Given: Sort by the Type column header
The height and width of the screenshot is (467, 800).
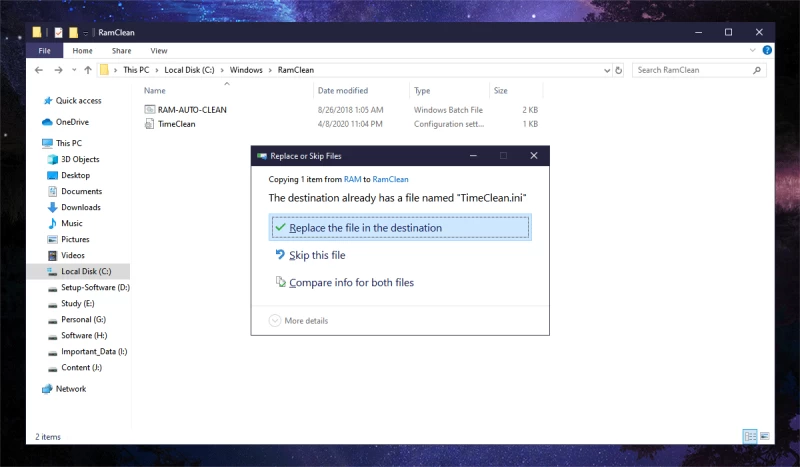Looking at the screenshot, I should click(422, 90).
